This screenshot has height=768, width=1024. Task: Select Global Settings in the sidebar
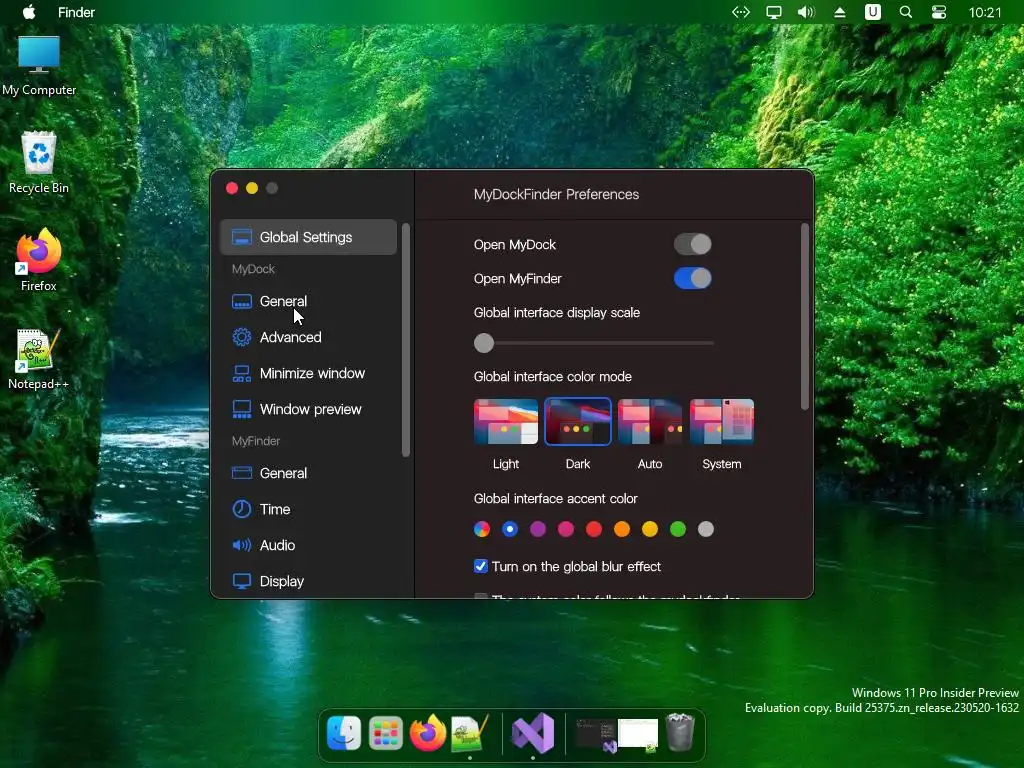point(308,237)
